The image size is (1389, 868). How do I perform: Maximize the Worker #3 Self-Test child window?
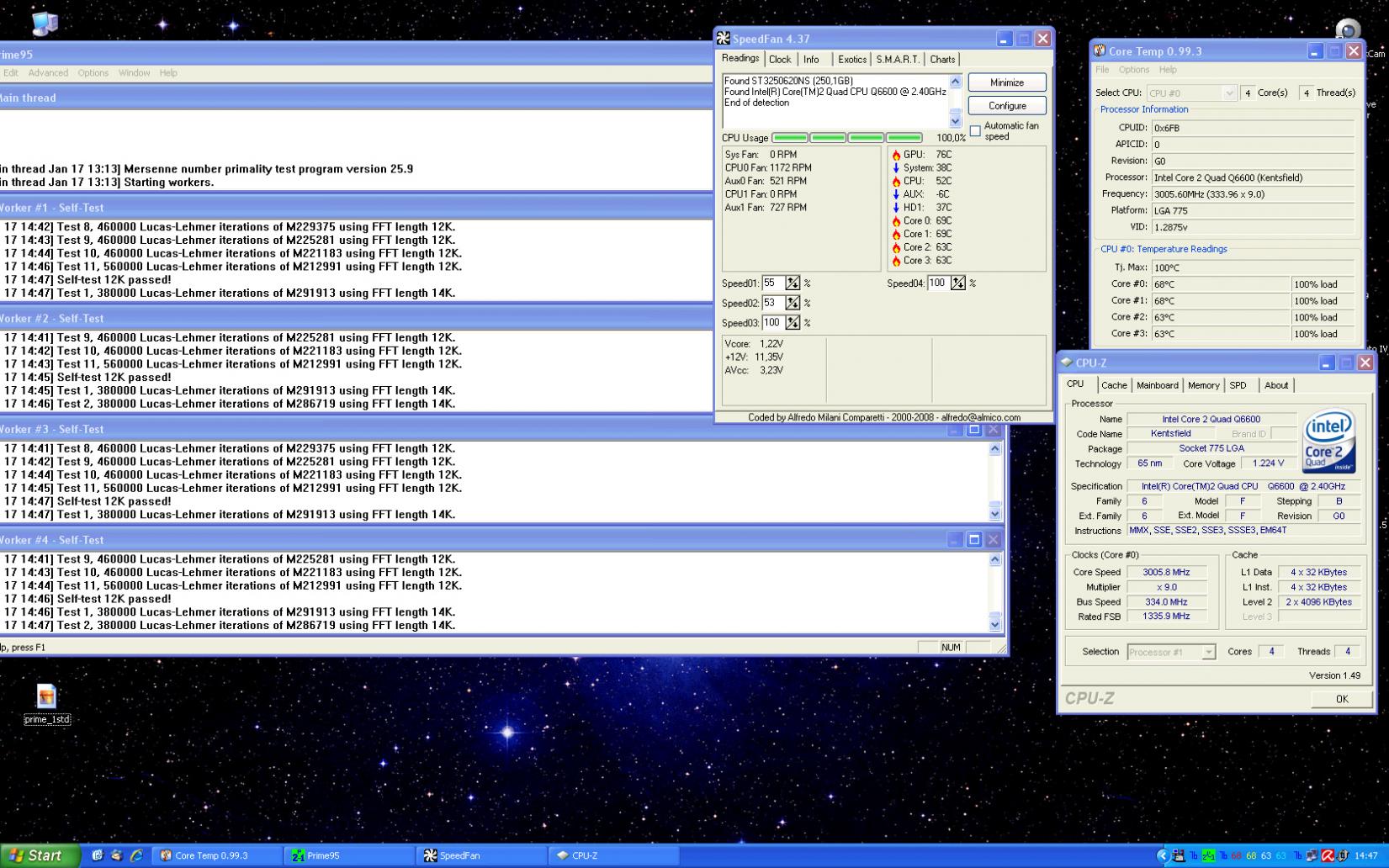click(974, 429)
